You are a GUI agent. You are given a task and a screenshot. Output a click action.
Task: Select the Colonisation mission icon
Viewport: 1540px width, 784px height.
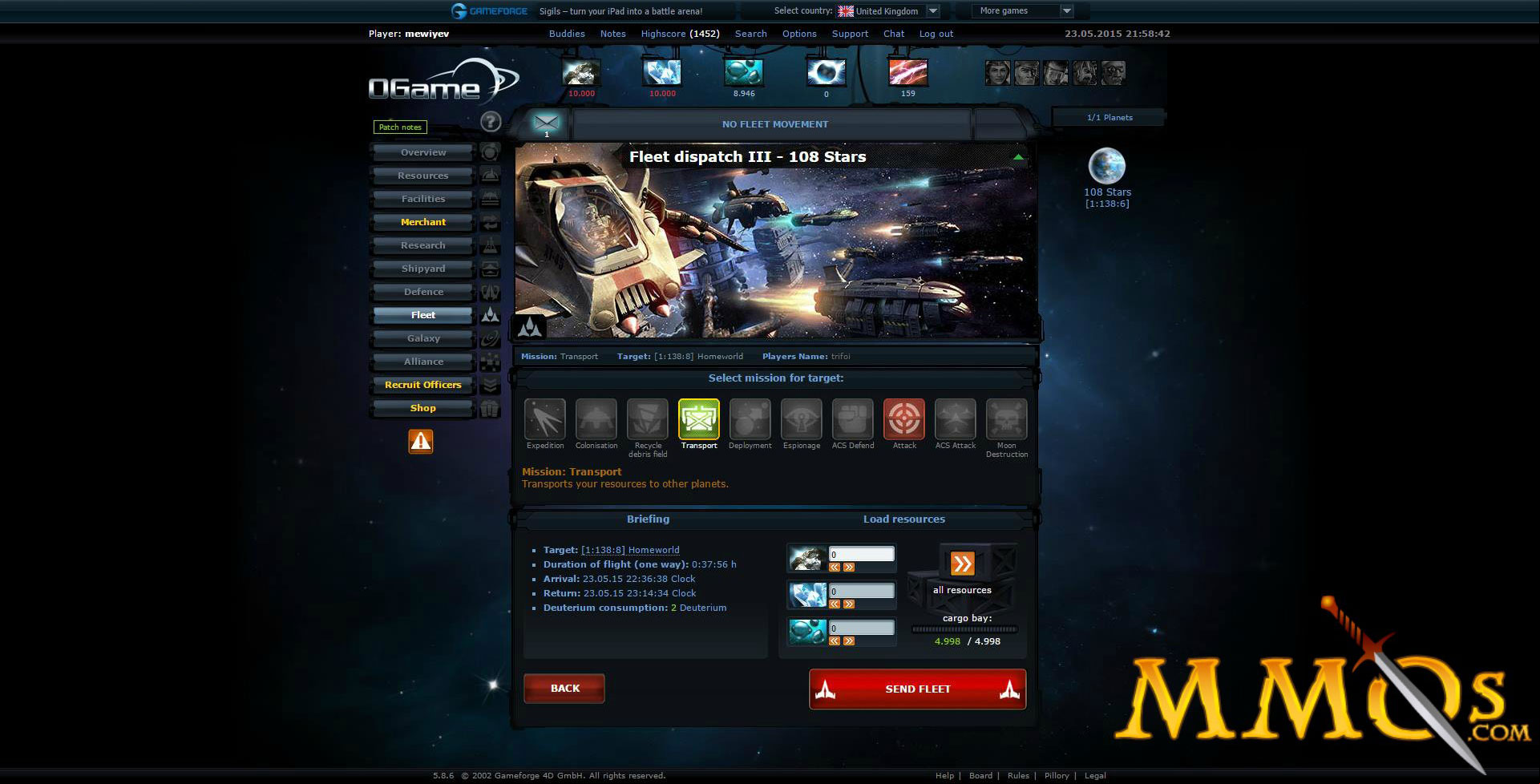point(596,418)
